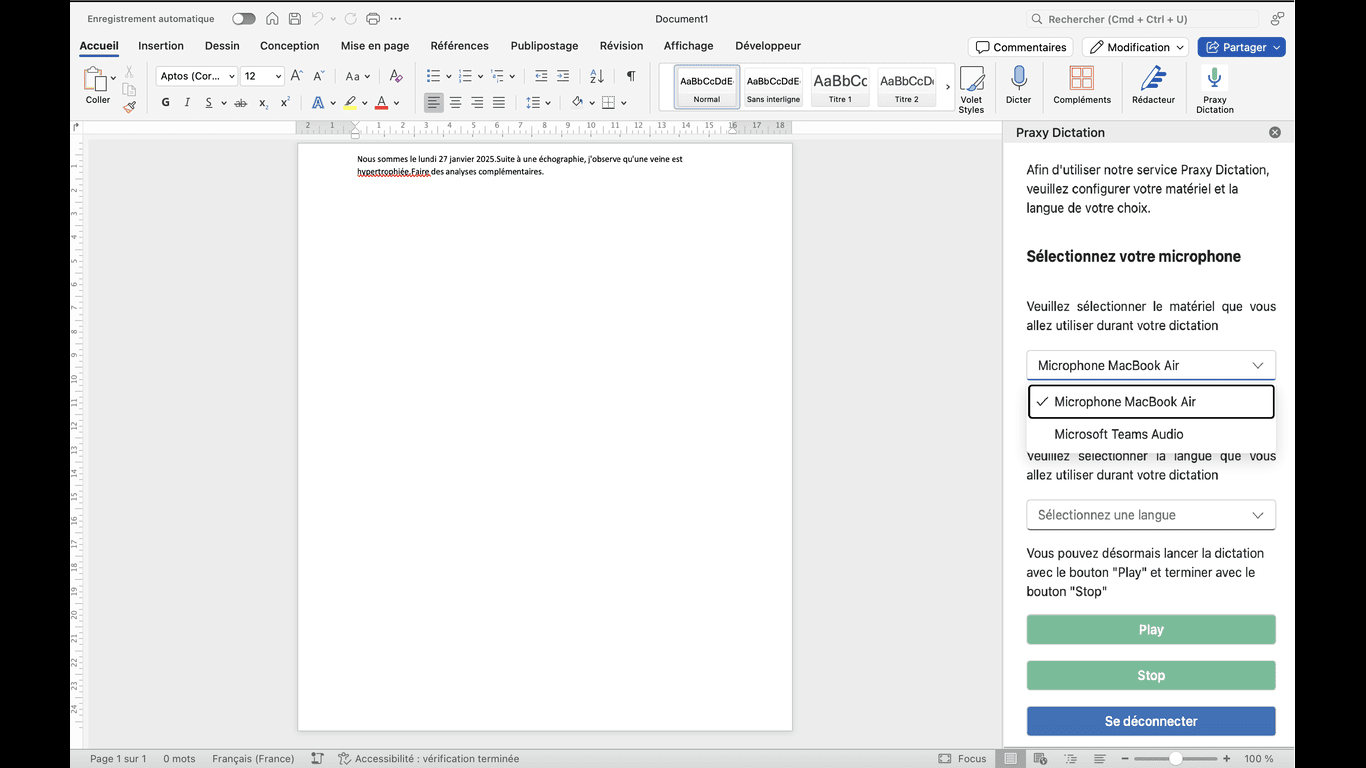Toggle the Enregistrement automatique switch
This screenshot has width=1366, height=768.
click(x=243, y=19)
